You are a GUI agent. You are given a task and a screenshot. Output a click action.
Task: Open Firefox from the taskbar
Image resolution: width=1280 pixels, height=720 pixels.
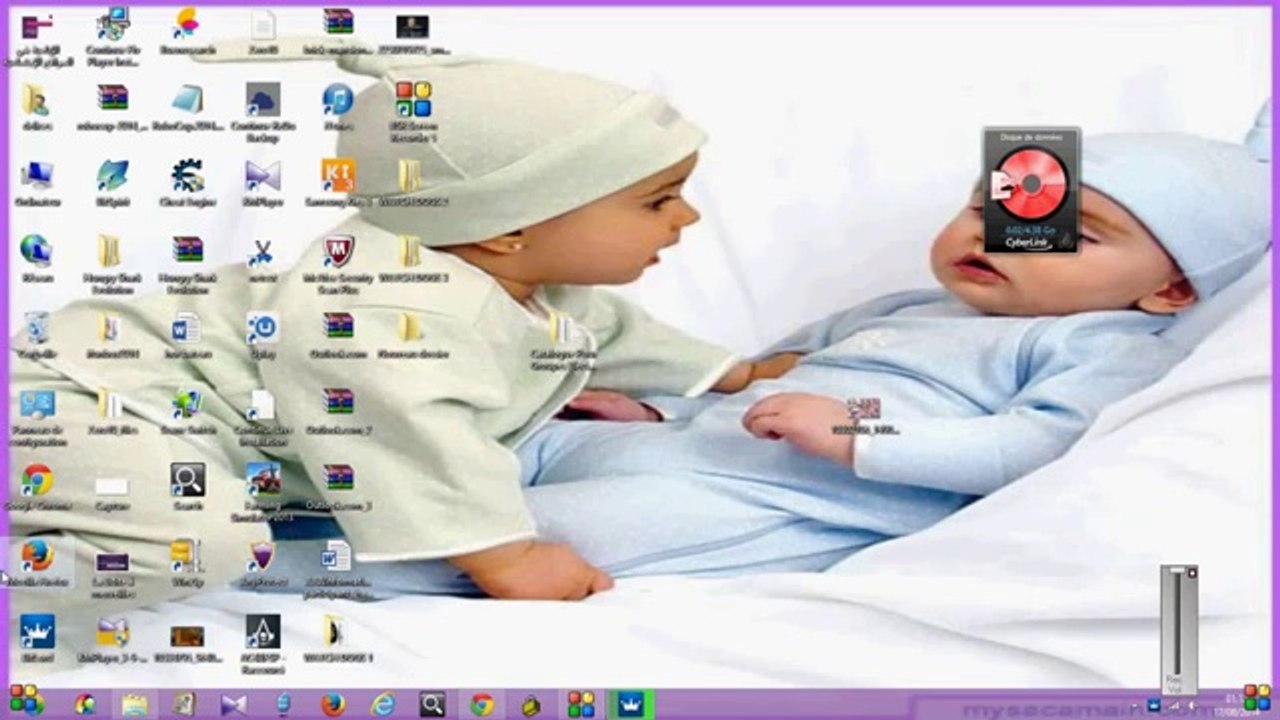click(333, 704)
